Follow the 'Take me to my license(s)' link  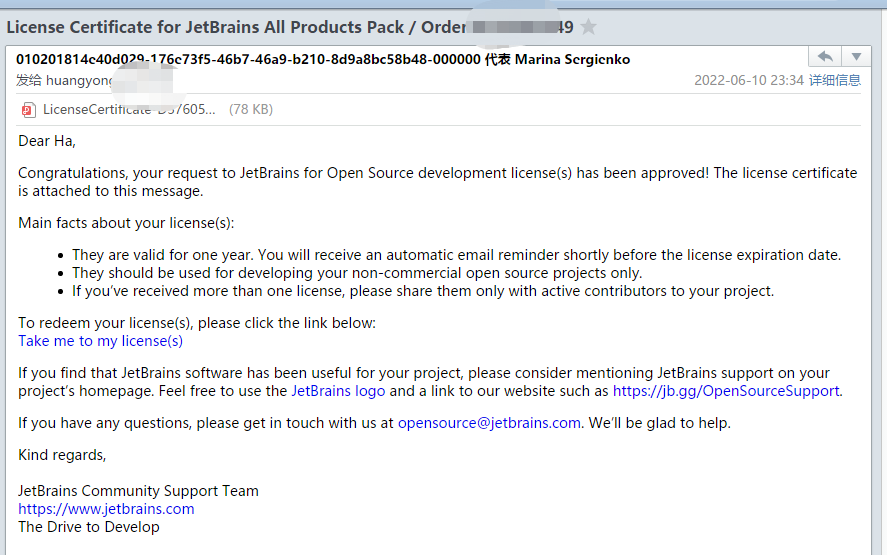(x=100, y=341)
